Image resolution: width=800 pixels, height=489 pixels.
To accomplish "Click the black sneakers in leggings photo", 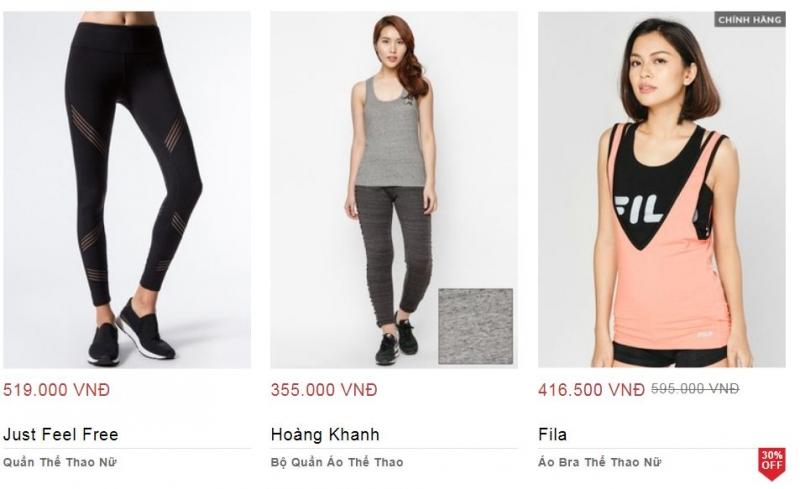I will (x=132, y=334).
